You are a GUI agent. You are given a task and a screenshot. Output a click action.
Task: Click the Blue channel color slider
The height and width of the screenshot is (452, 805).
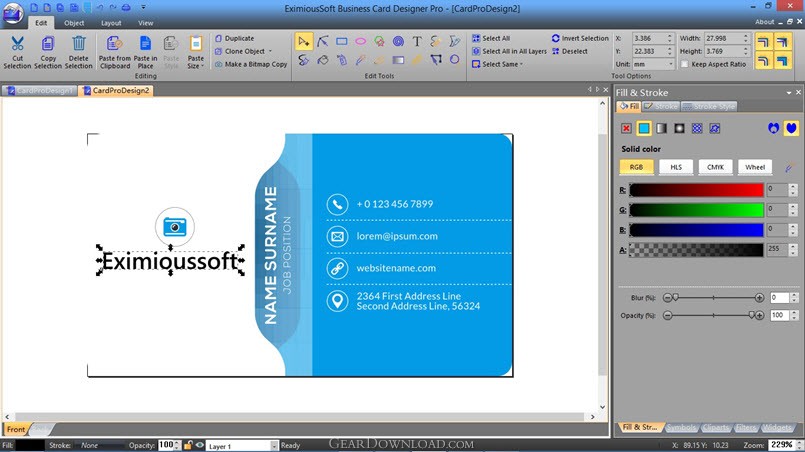[x=696, y=230]
